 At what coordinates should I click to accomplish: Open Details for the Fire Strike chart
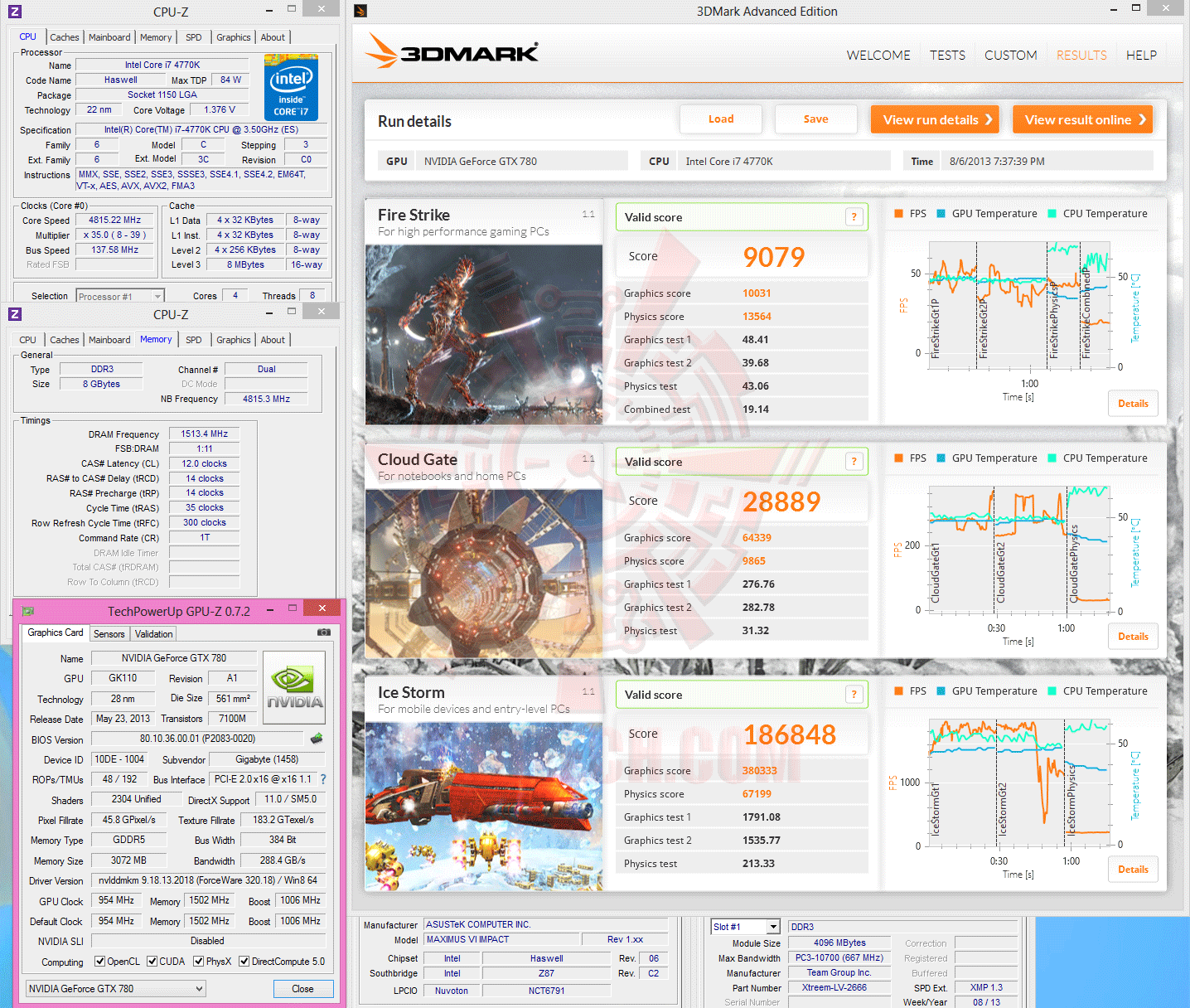click(x=1133, y=404)
